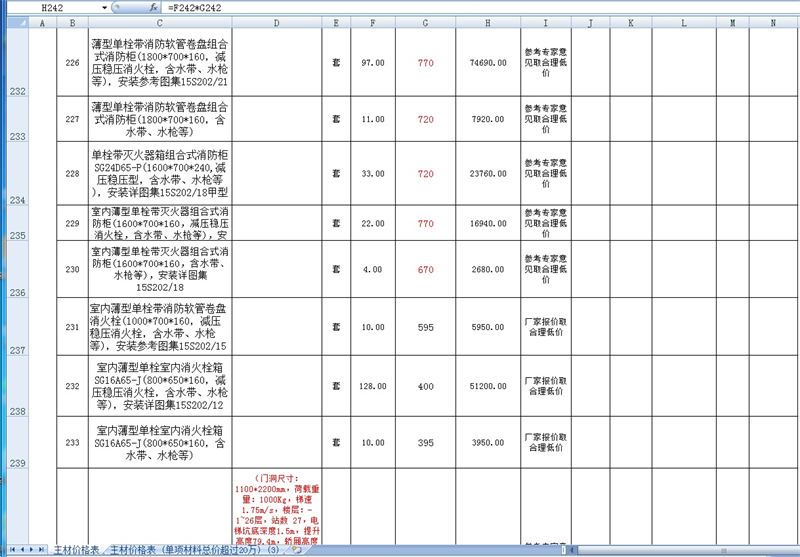Select column D header
Screen dimensions: 800x557
point(276,22)
